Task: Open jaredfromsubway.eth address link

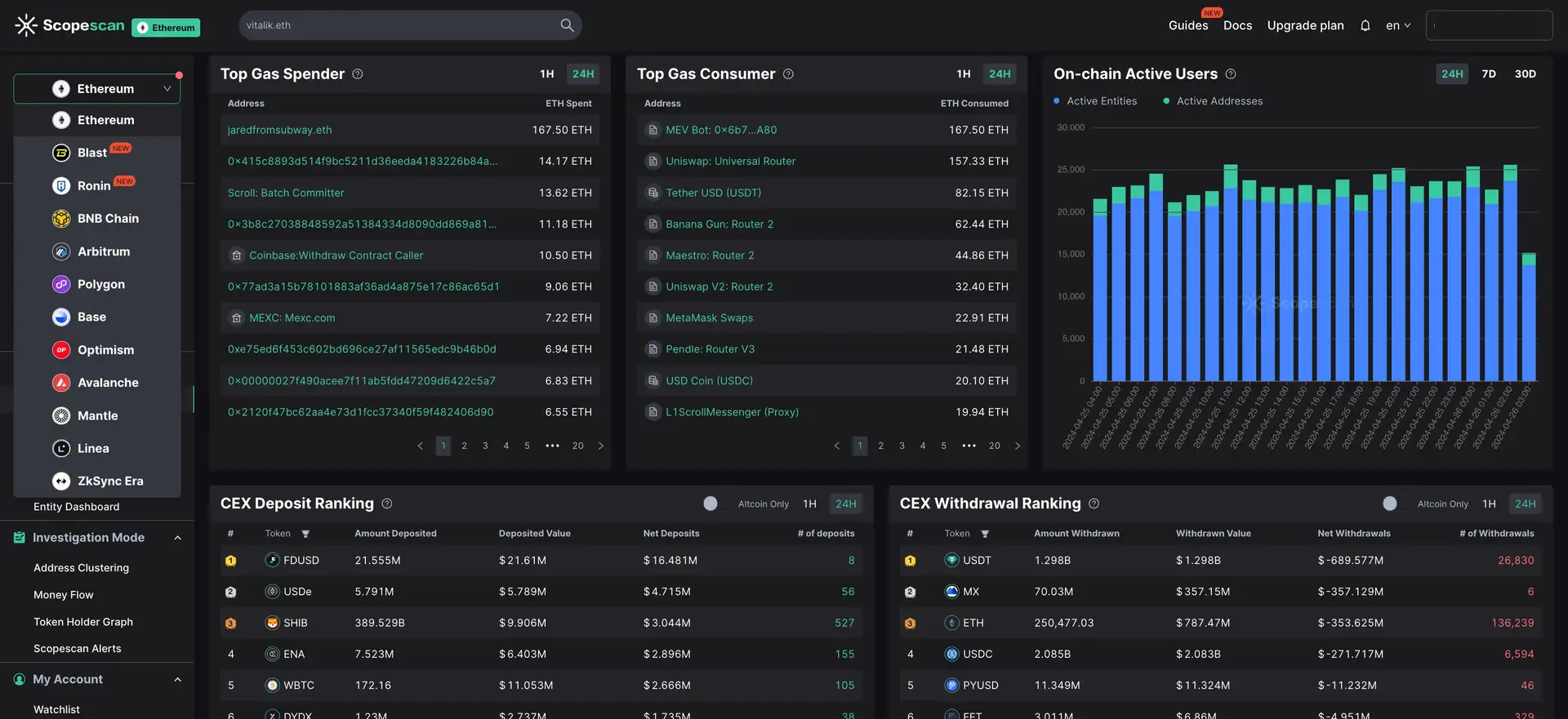Action: click(279, 130)
